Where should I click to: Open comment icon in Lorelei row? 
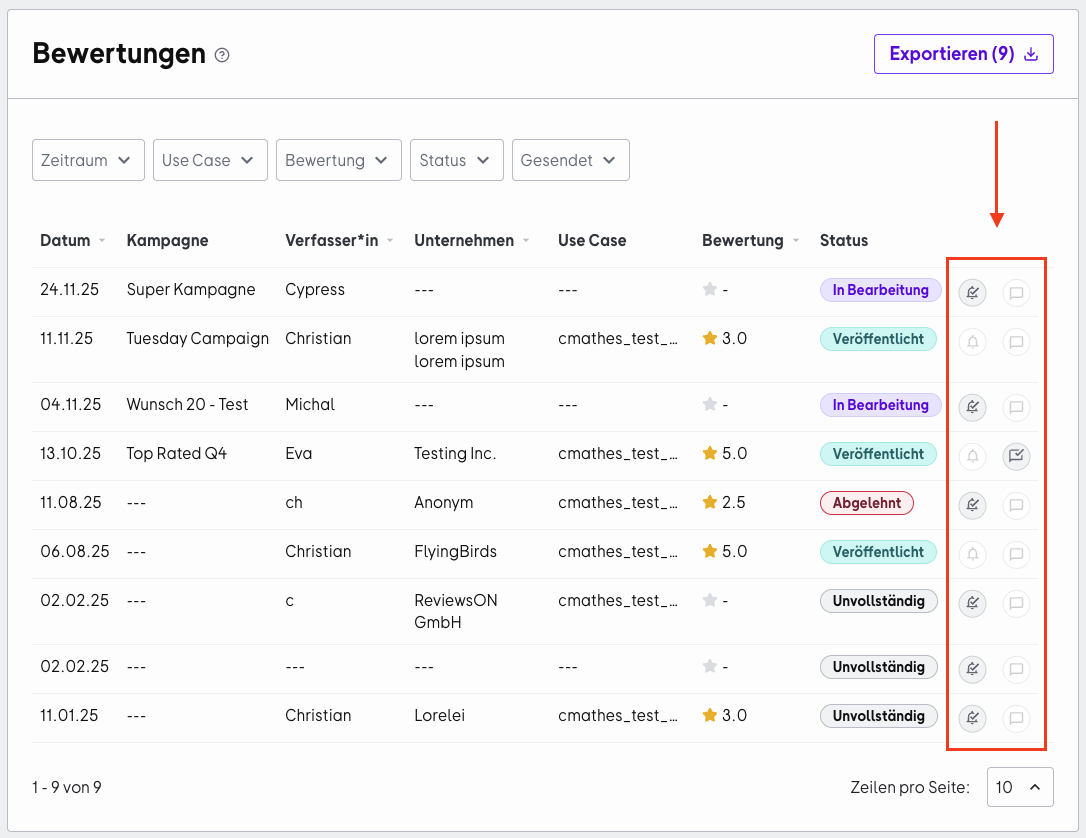(x=1016, y=717)
